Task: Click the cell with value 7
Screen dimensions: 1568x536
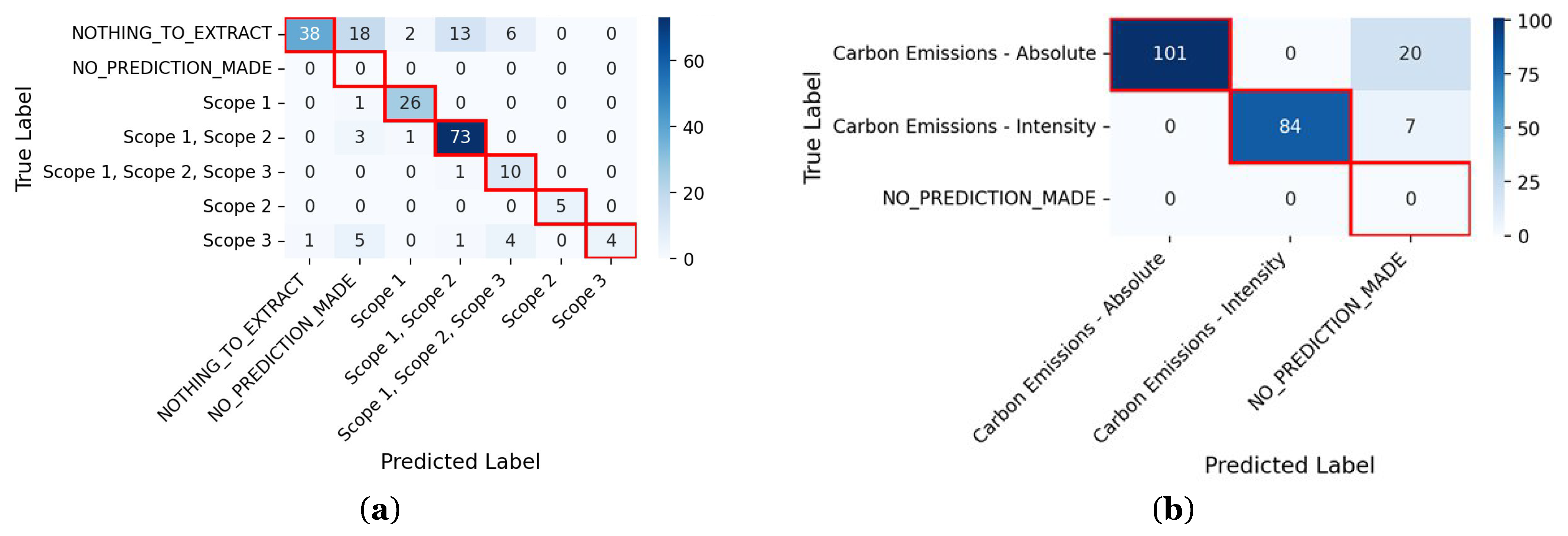Action: click(1410, 126)
